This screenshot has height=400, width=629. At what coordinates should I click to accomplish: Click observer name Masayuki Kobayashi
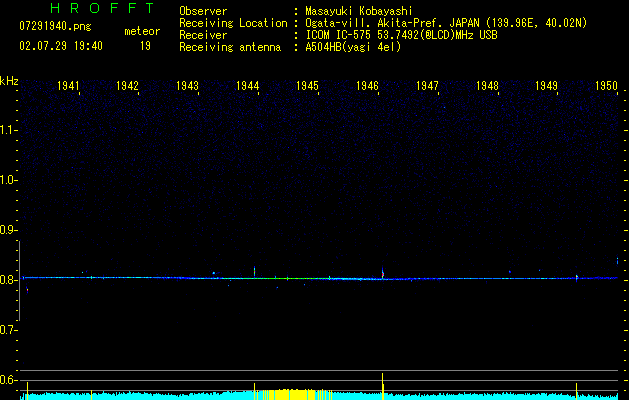tap(359, 11)
